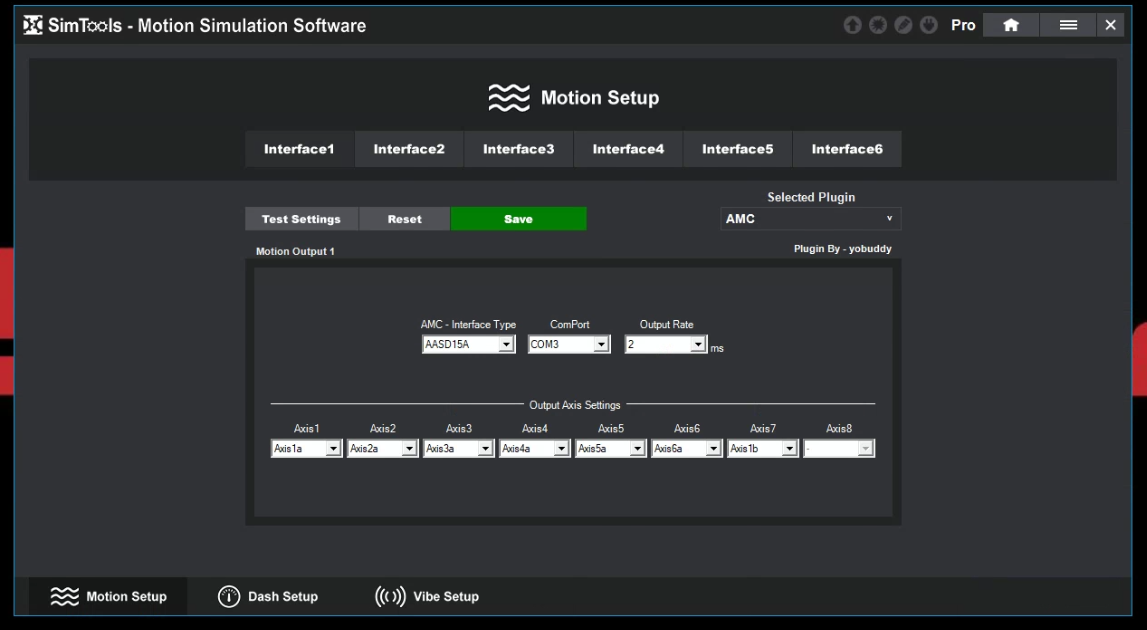Switch to the Interface3 tab

tap(518, 149)
